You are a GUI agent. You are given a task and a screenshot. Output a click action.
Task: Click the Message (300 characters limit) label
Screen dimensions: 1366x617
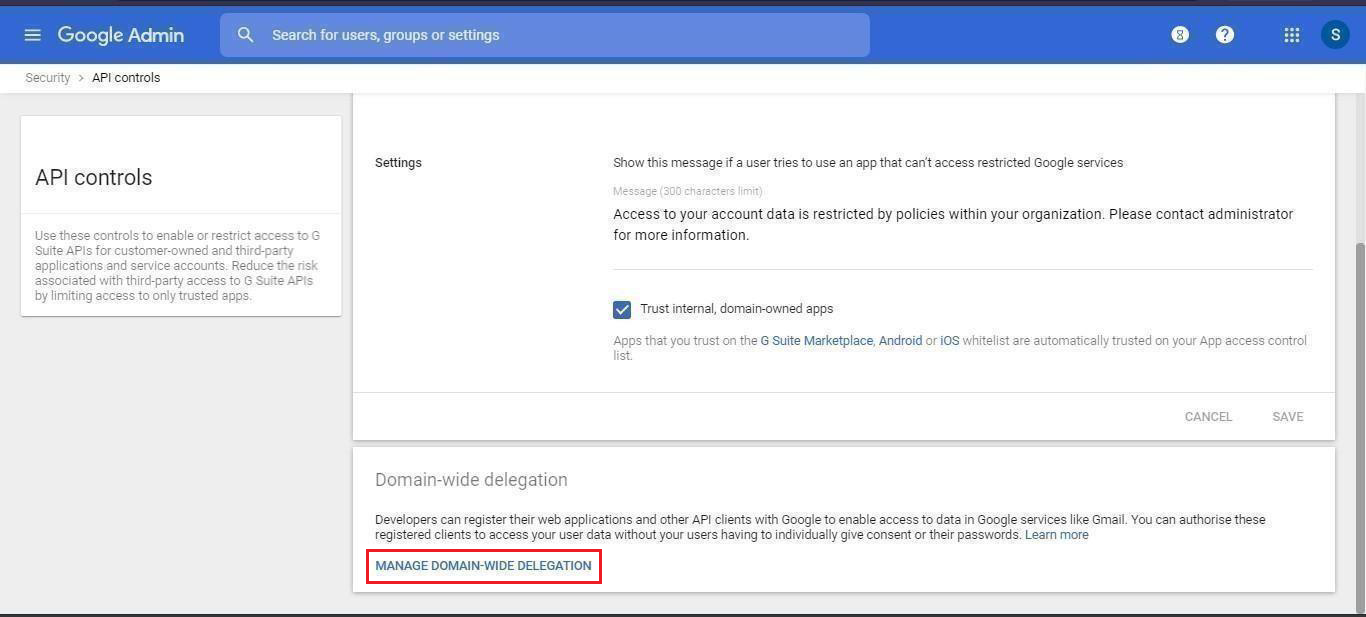coord(688,191)
